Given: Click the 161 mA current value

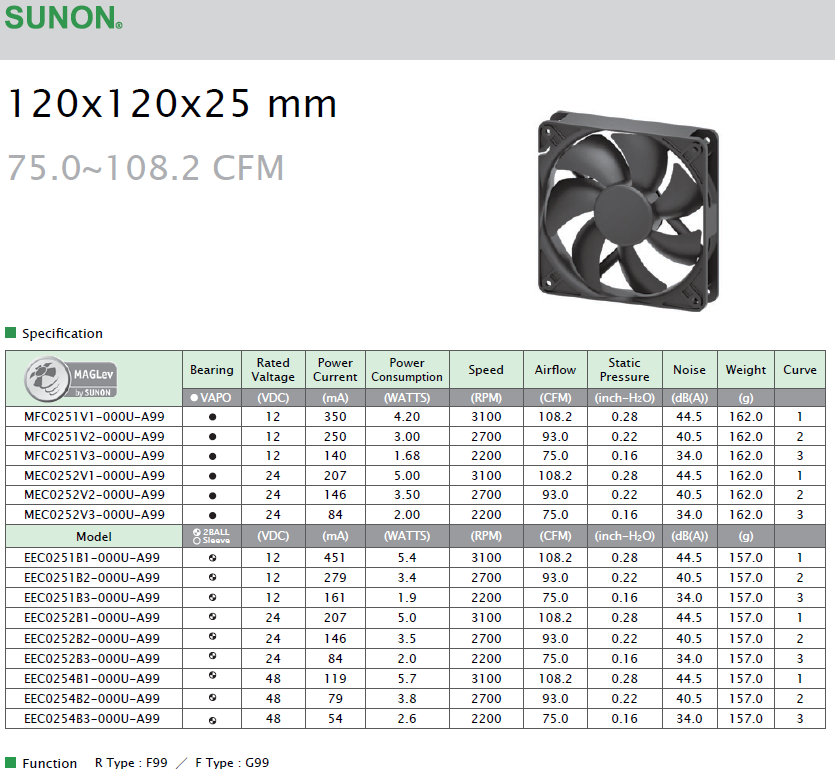Looking at the screenshot, I should tap(335, 598).
